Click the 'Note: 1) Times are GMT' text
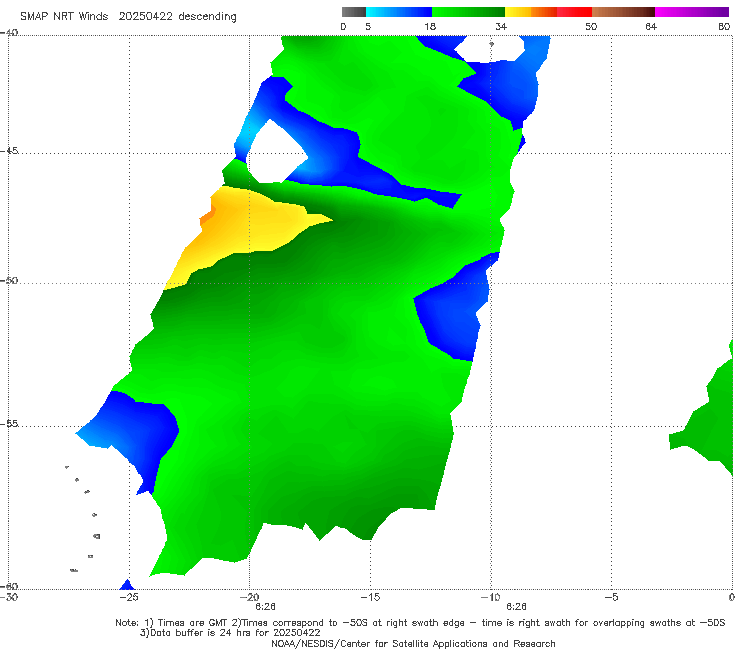Screen dimensions: 740x650 tap(173, 623)
